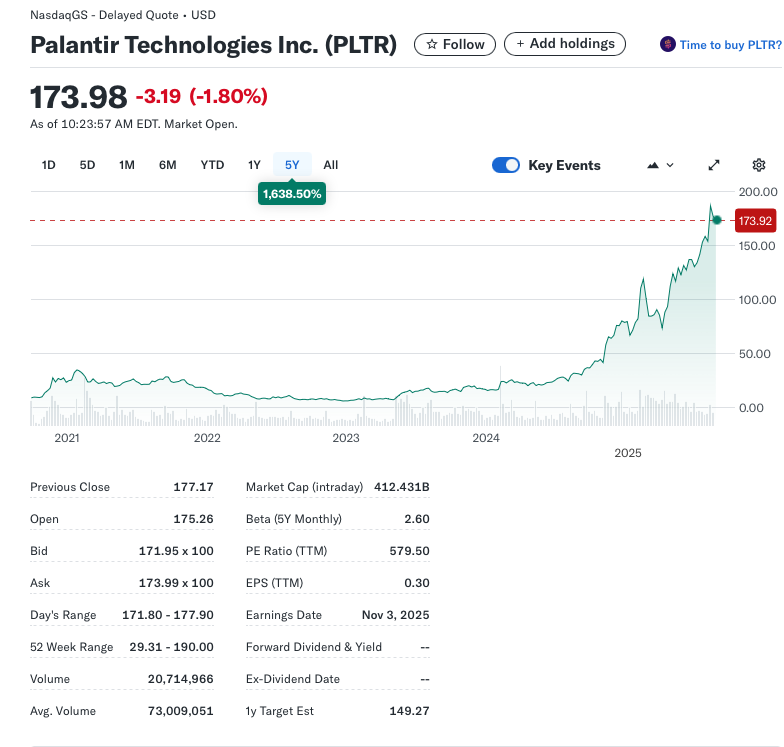
Task: Select the 1Y time range tab
Action: [254, 165]
